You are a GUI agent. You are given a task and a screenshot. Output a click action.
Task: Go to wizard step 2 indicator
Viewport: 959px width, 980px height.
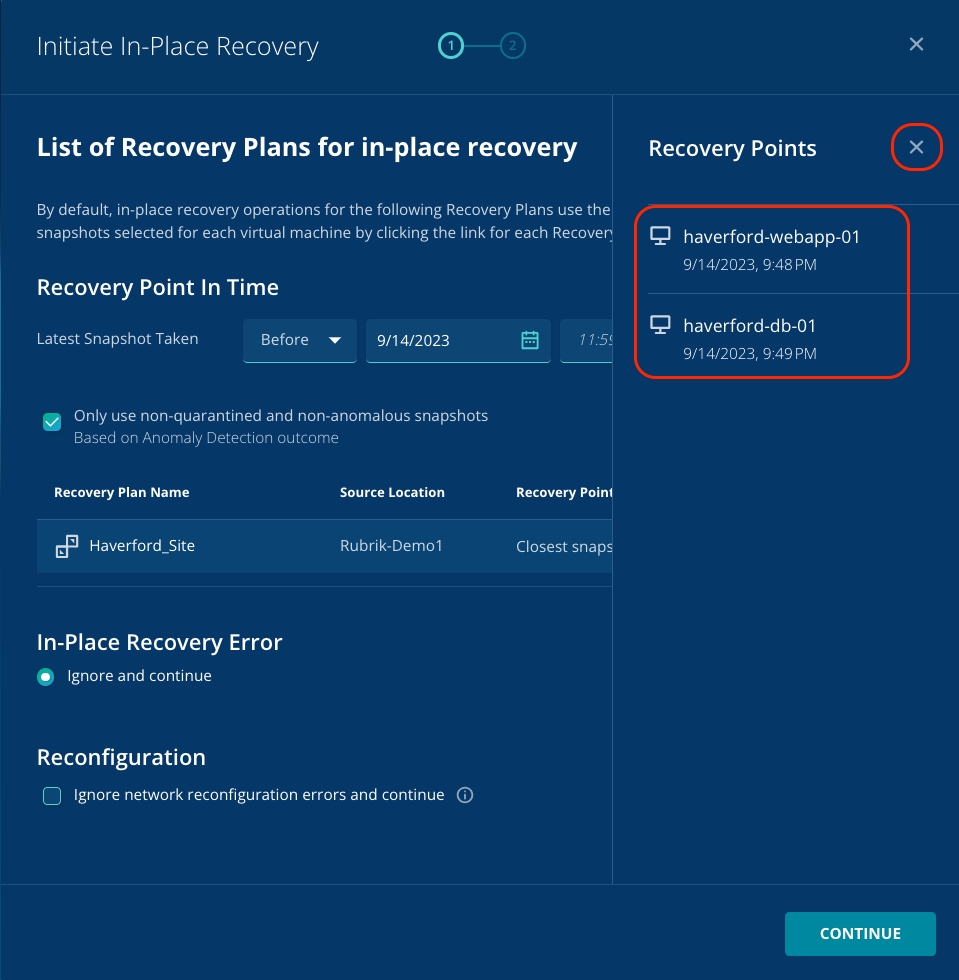pyautogui.click(x=513, y=45)
